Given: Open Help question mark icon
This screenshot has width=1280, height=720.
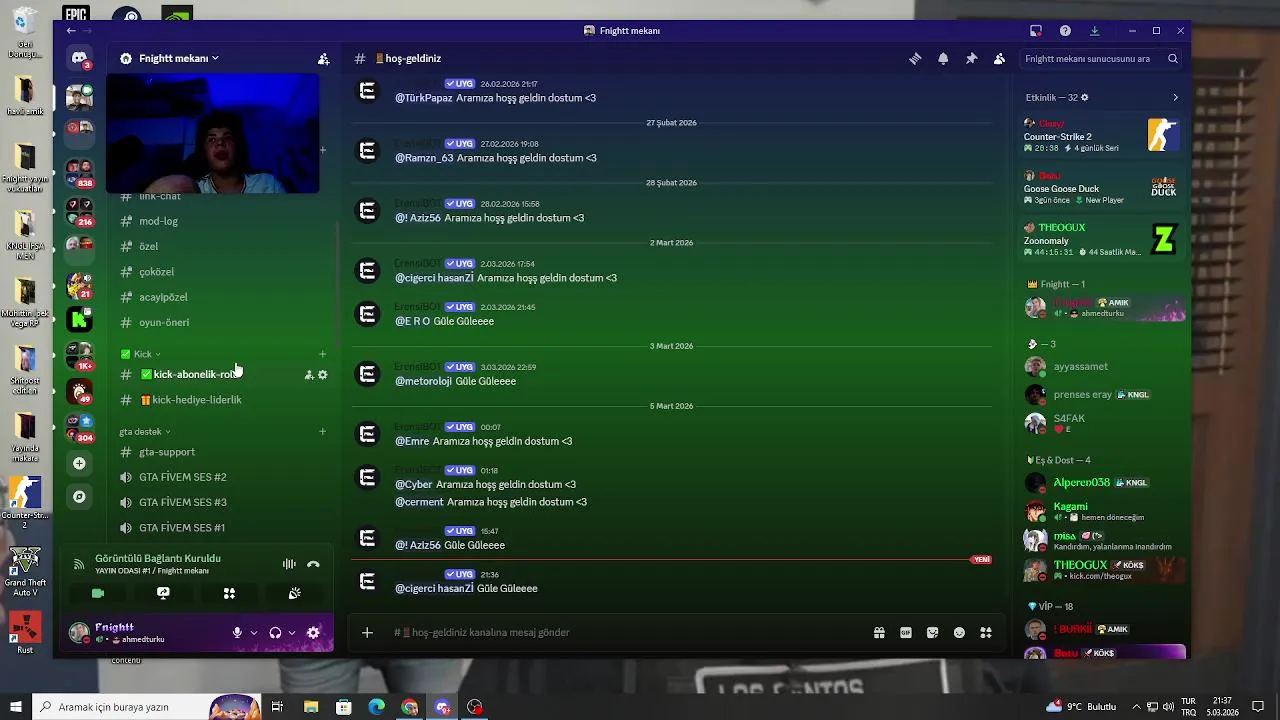Looking at the screenshot, I should point(1065,31).
